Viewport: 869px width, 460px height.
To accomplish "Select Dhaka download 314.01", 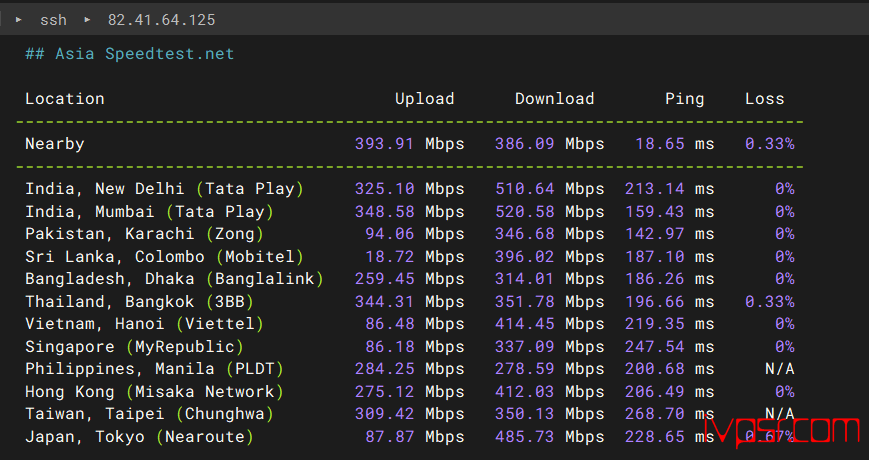I will 524,279.
